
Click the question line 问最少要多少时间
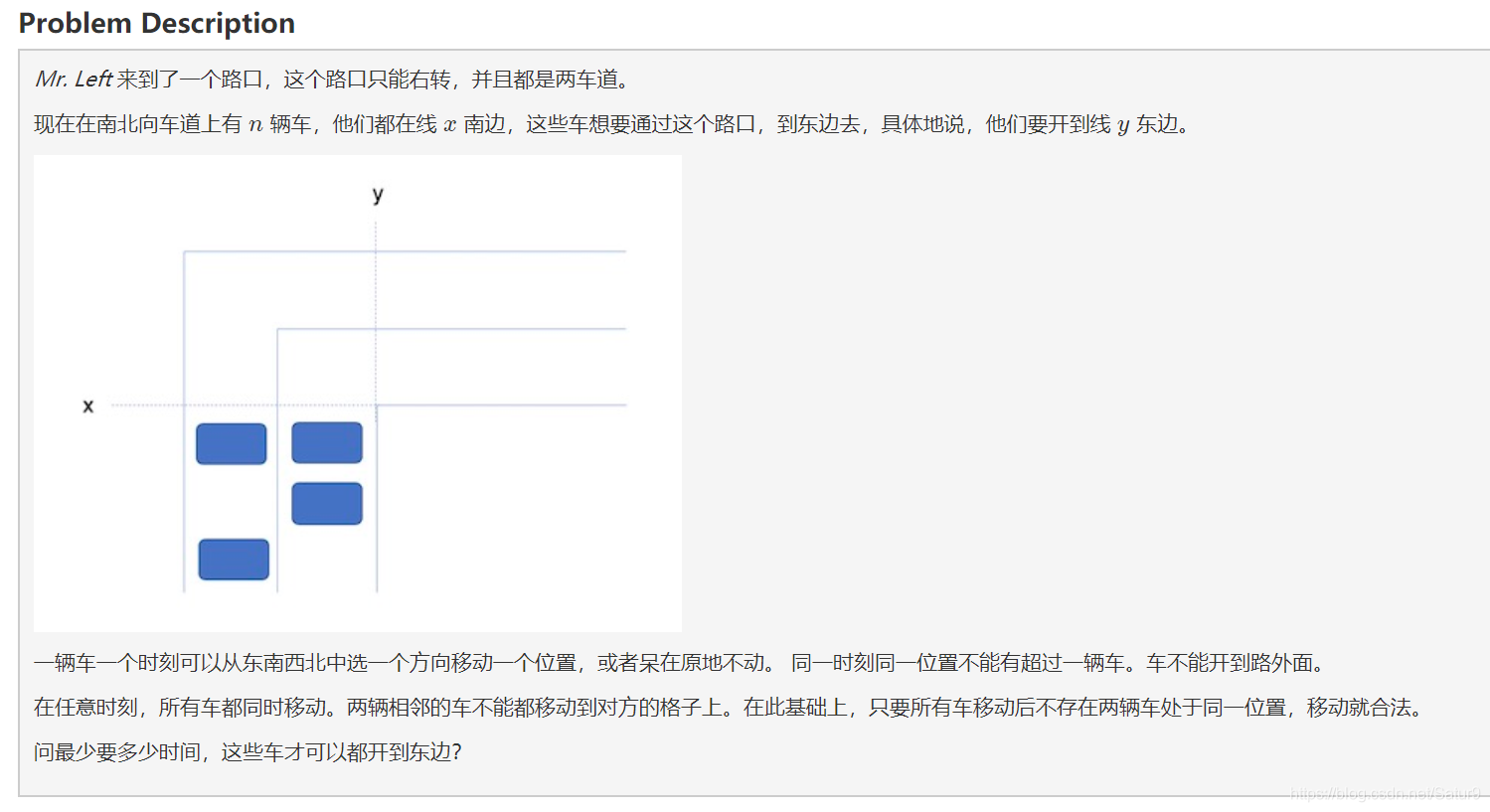(x=248, y=752)
